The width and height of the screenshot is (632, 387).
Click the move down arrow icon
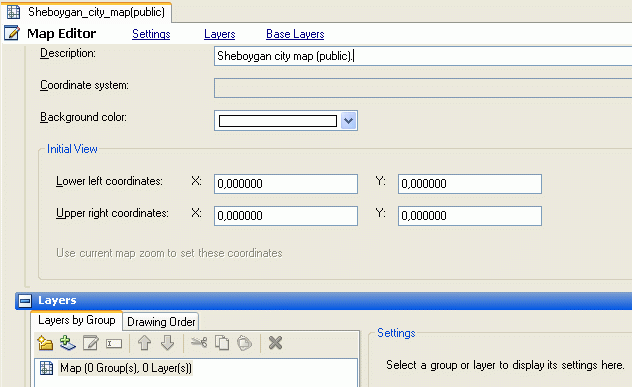pos(167,343)
